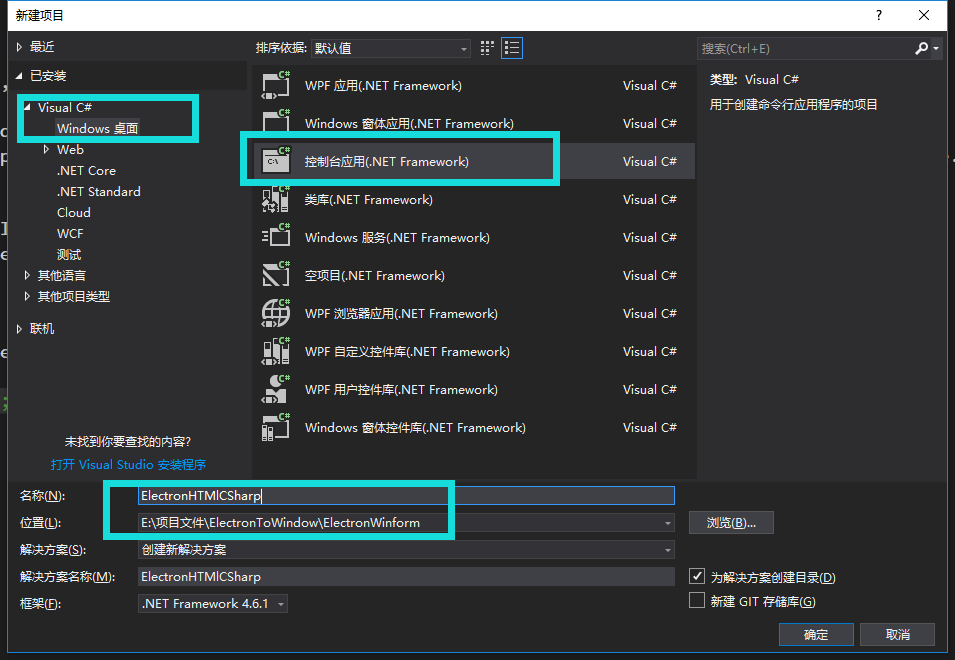Screen dimensions: 955x660
Task: Switch template list to small icons view
Action: point(487,47)
